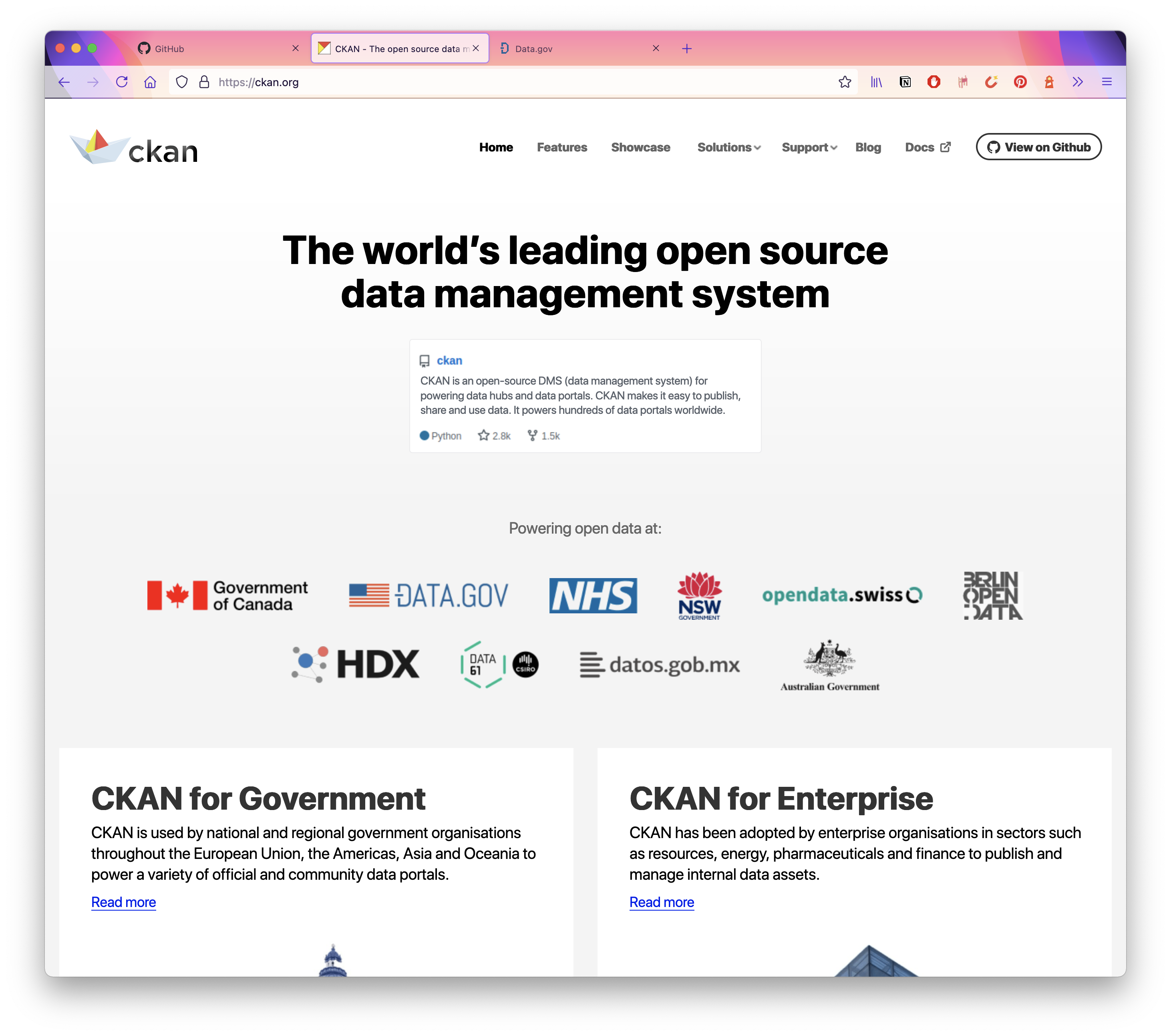Follow the ckan repository link
This screenshot has width=1171, height=1036.
(449, 360)
